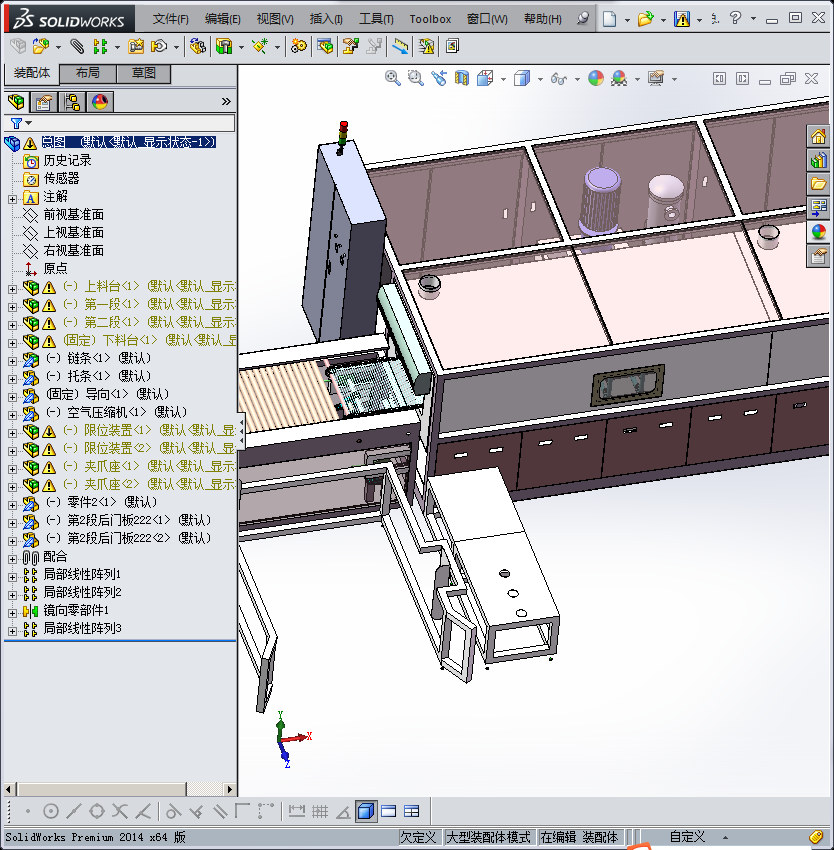Screen dimensions: 834x850
Task: Toggle the grid snap icon in sketch toolbar
Action: pyautogui.click(x=320, y=811)
